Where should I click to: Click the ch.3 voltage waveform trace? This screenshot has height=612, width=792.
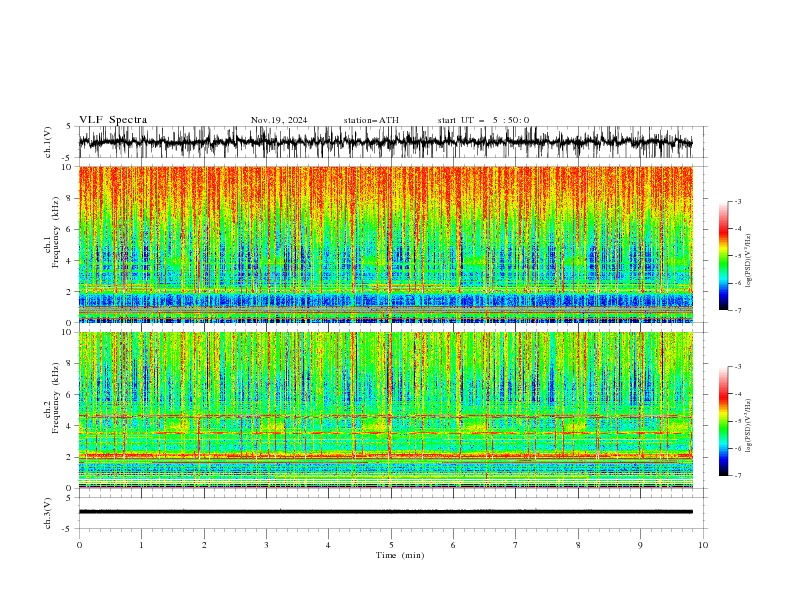tap(385, 512)
